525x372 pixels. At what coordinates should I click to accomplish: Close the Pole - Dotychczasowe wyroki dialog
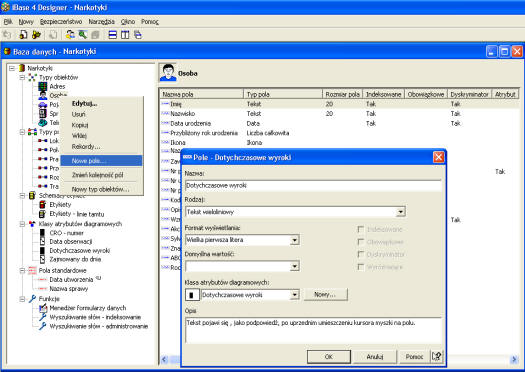point(438,157)
